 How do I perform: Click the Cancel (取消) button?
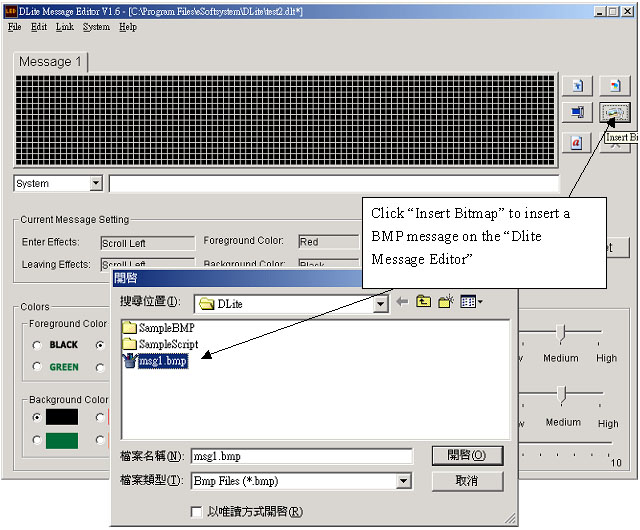point(467,481)
